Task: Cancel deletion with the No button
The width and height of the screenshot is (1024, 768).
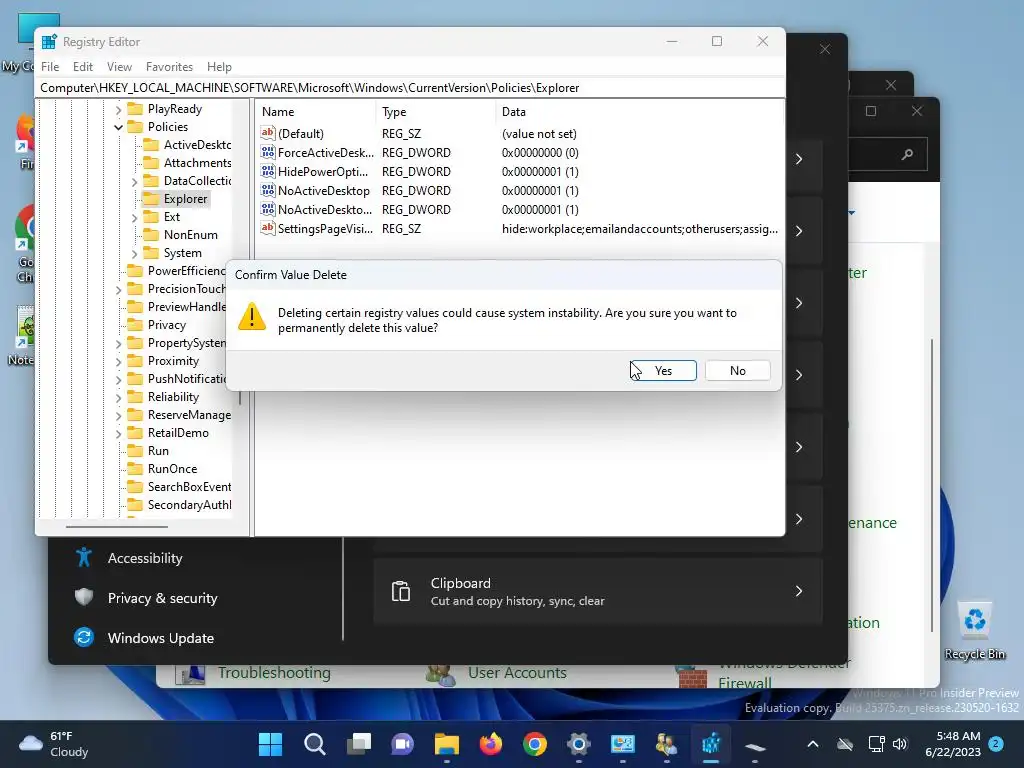Action: (x=737, y=370)
